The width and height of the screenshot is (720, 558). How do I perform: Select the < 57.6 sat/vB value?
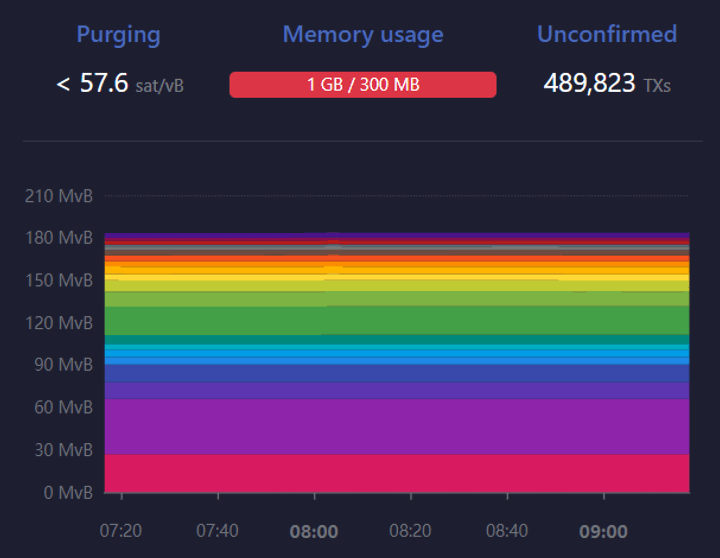pyautogui.click(x=120, y=84)
